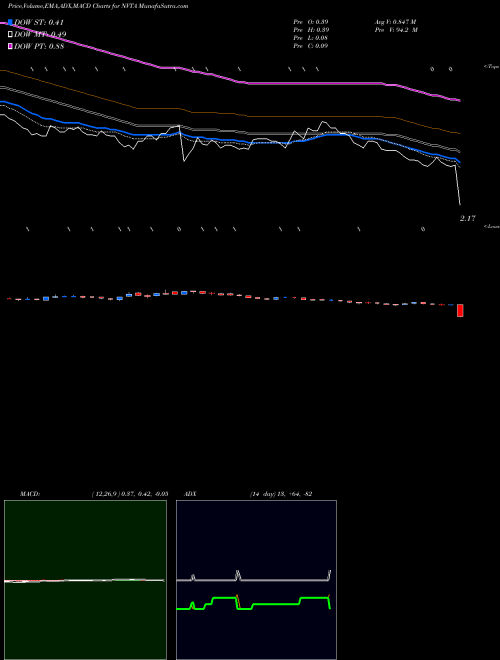Image resolution: width=500 pixels, height=660 pixels.
Task: Click the 'Pre L: 0.08' low value
Action: 311,38
